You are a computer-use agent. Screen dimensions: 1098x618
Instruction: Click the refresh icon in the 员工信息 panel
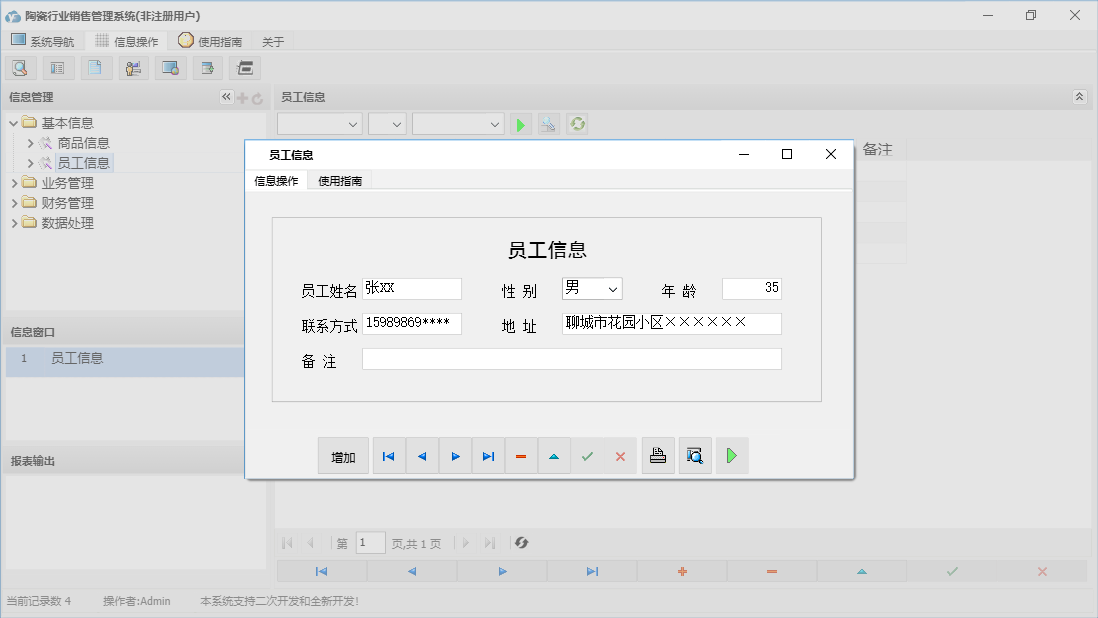click(577, 124)
